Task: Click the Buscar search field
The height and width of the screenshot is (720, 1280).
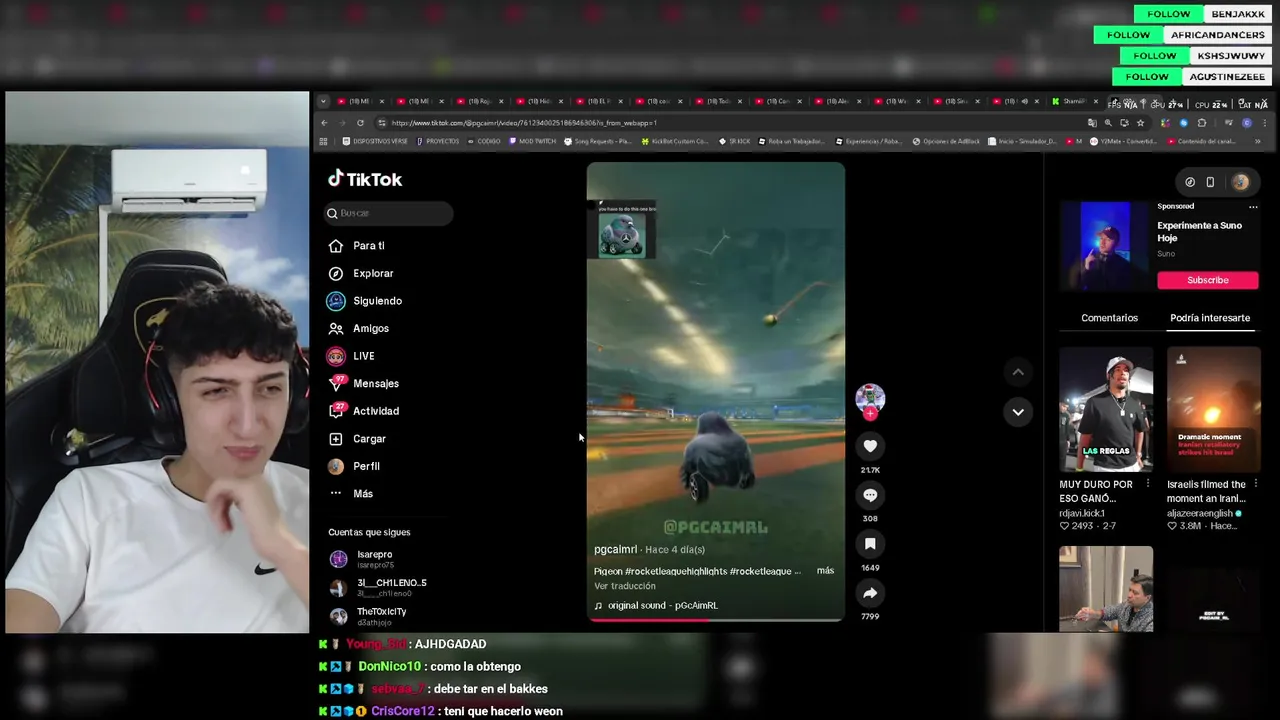Action: click(389, 213)
